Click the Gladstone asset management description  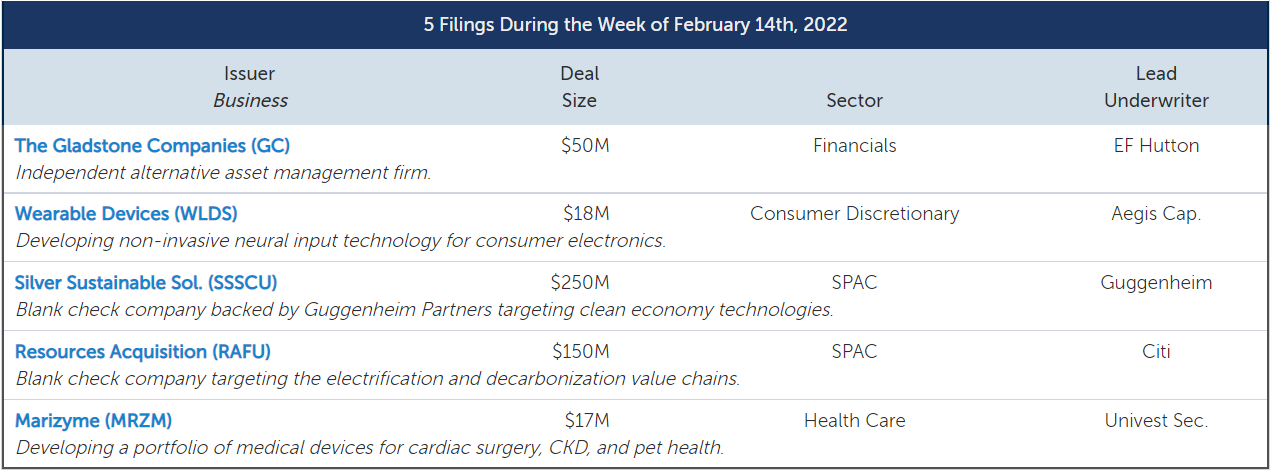click(223, 172)
